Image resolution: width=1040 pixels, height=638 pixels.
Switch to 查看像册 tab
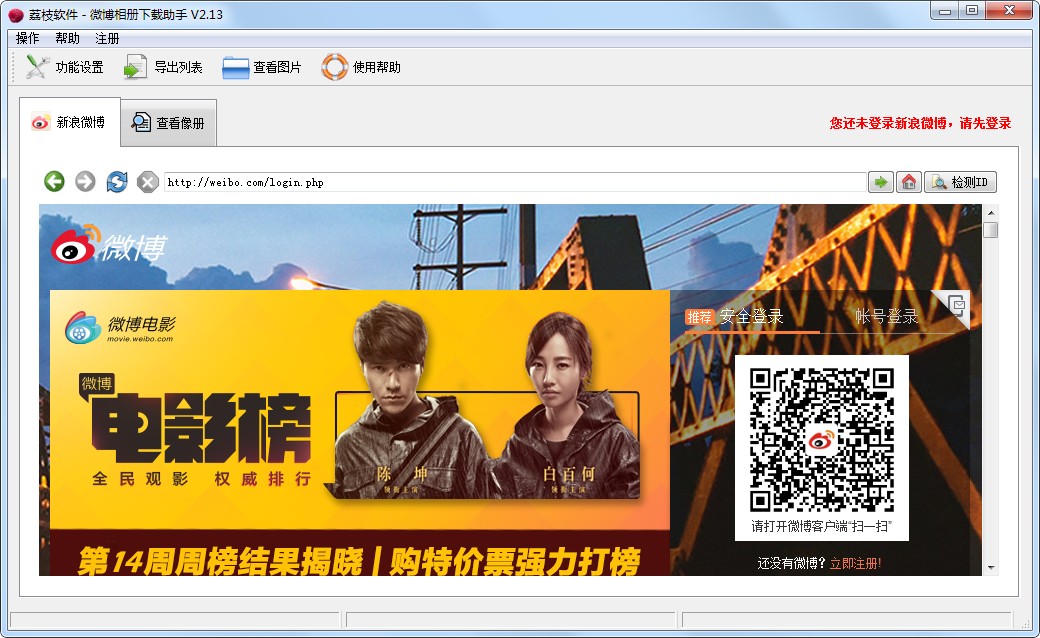coord(169,123)
